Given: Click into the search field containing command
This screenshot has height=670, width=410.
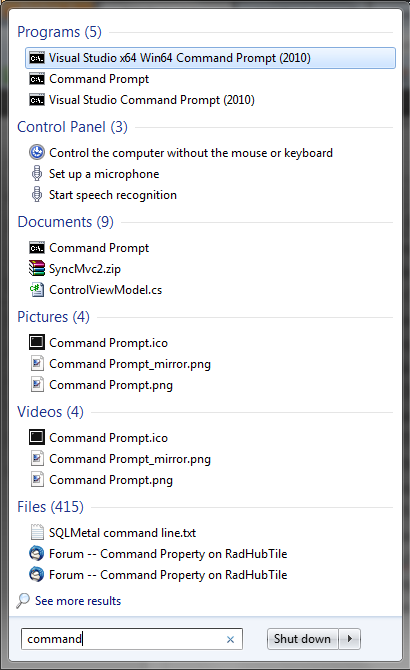Looking at the screenshot, I should point(123,639).
